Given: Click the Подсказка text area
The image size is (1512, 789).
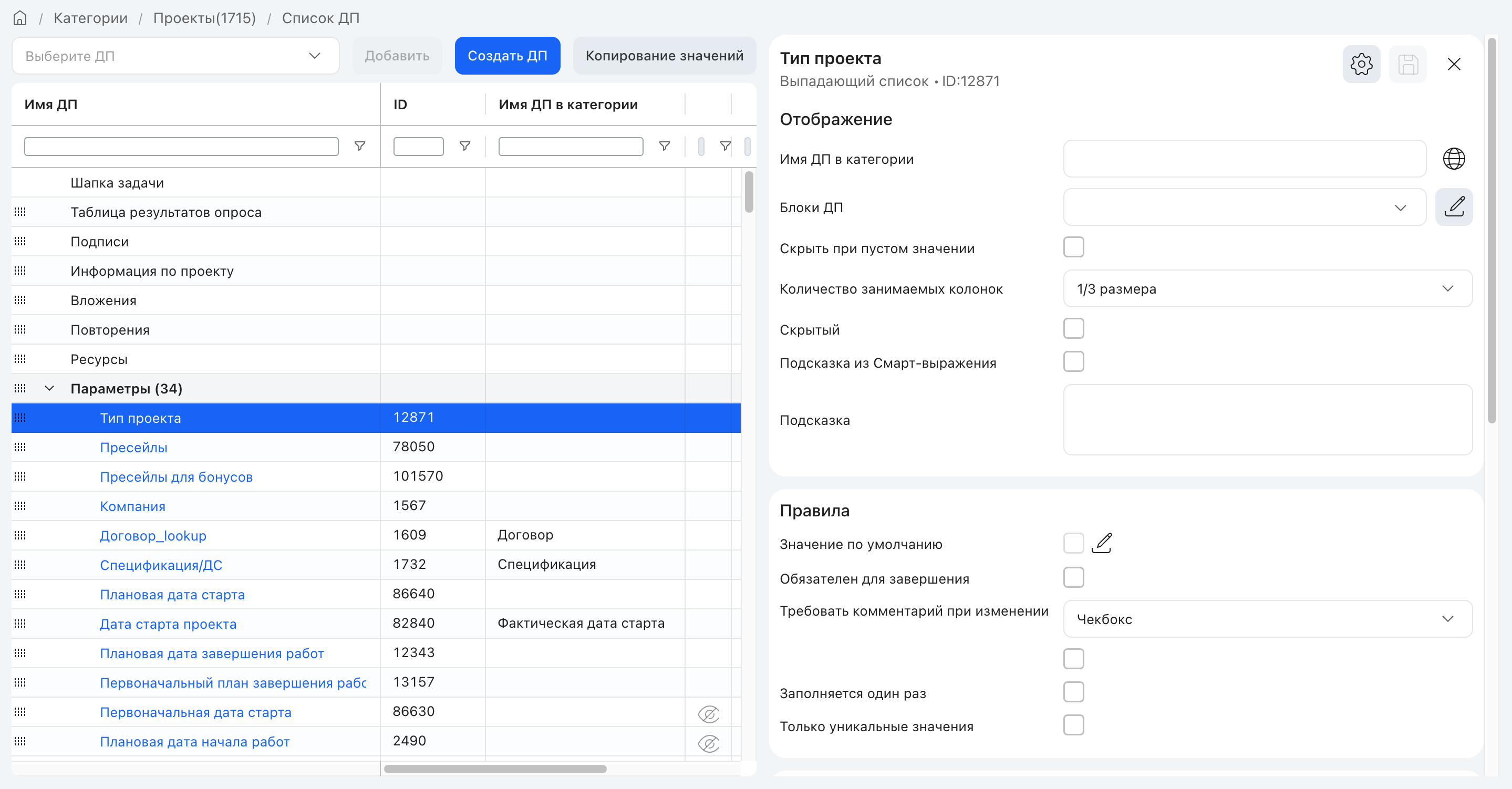Looking at the screenshot, I should click(1268, 420).
